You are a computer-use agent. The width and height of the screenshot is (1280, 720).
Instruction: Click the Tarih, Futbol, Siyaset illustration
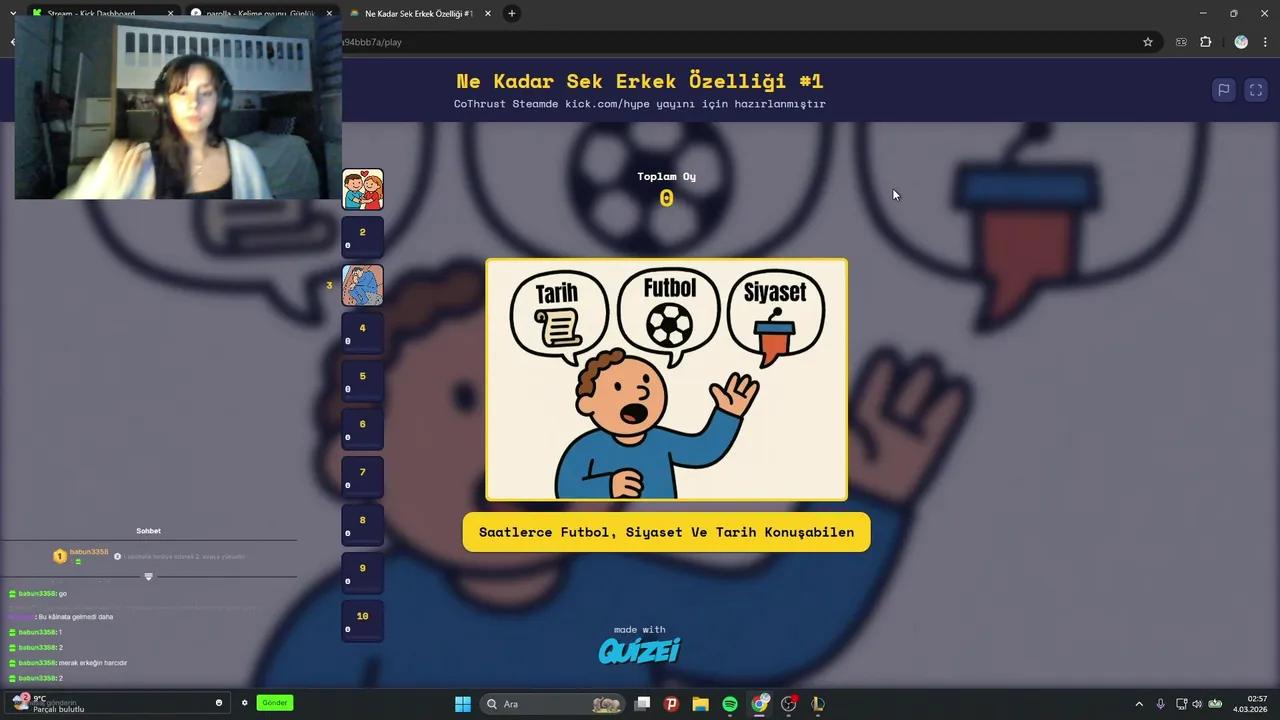(667, 380)
